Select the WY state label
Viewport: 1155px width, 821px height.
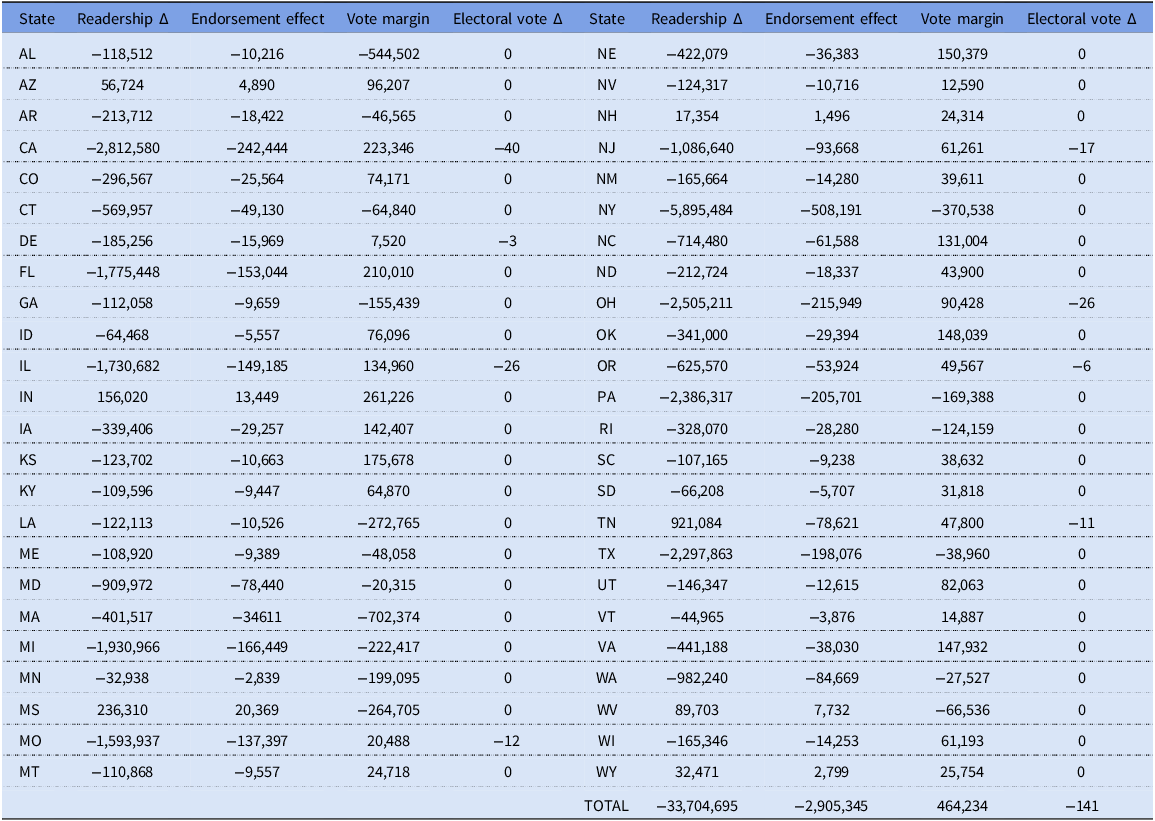point(606,772)
